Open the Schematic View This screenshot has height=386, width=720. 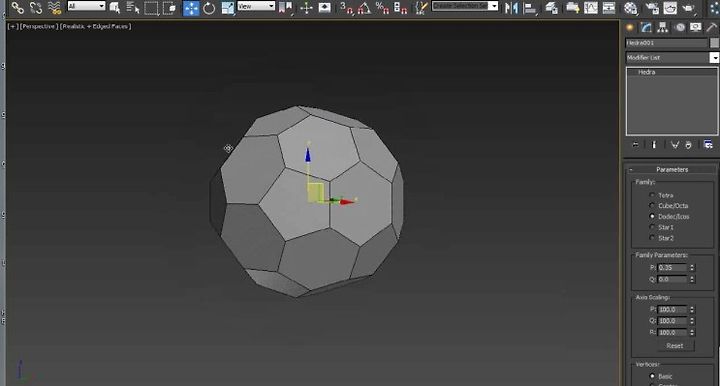(x=609, y=8)
